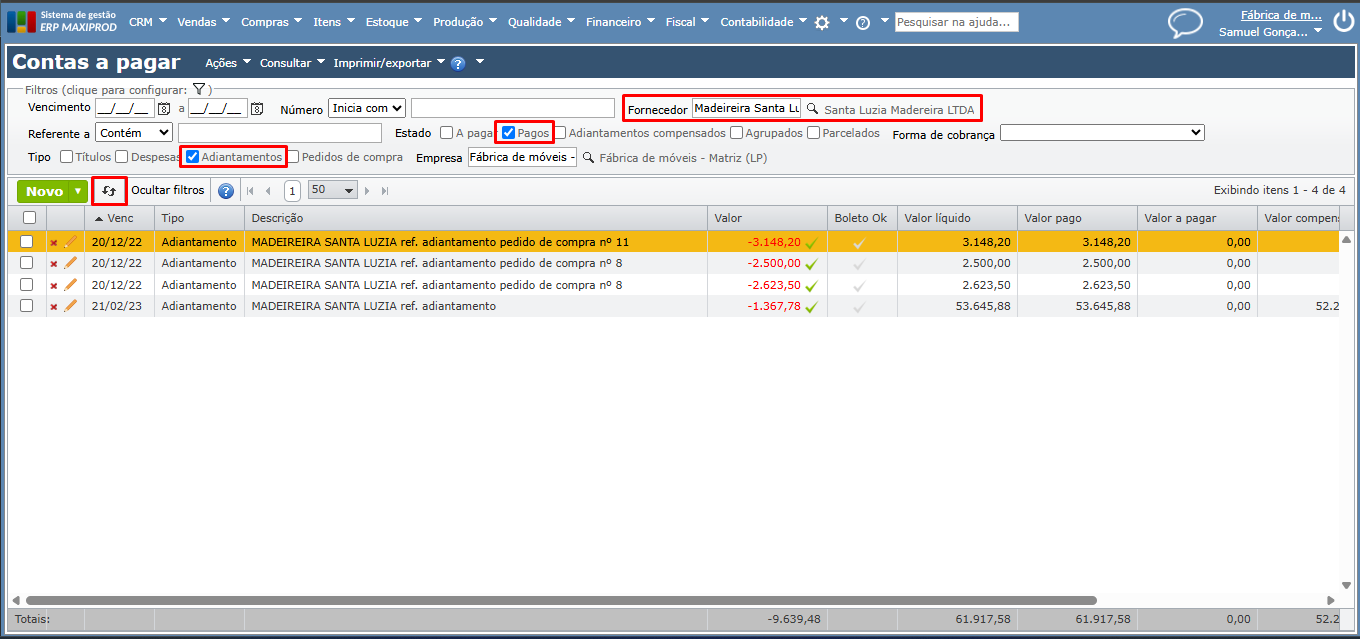Image resolution: width=1360 pixels, height=639 pixels.
Task: Click the horizontal scrollbar of the grid
Action: point(560,600)
